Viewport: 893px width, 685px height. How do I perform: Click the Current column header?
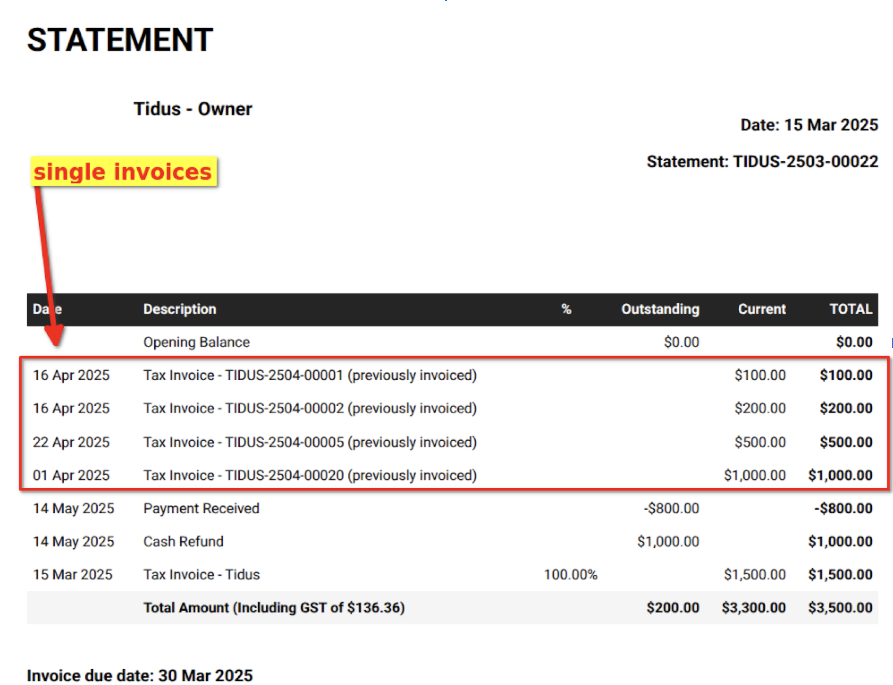pos(762,309)
